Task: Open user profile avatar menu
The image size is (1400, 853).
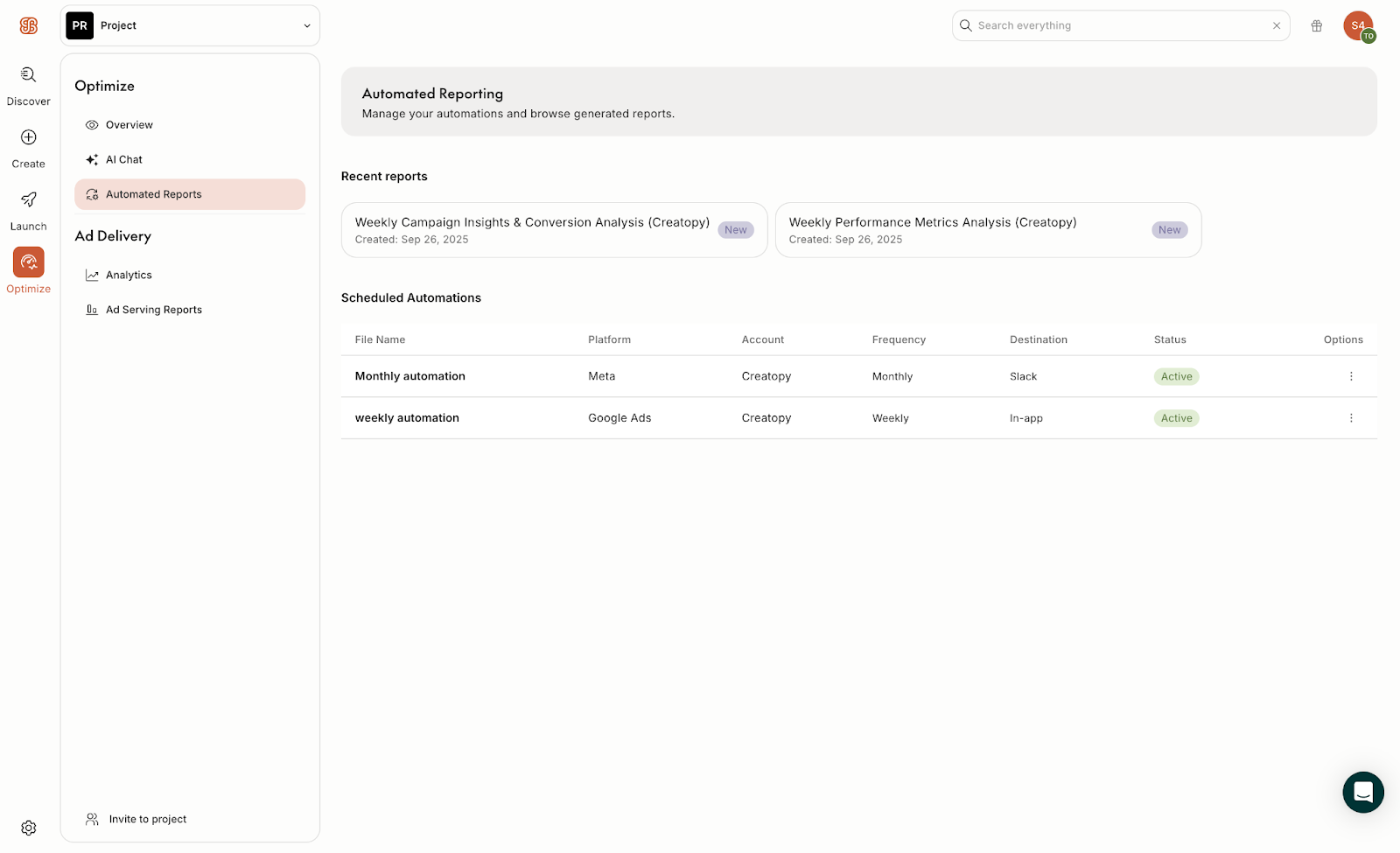Action: (1358, 26)
